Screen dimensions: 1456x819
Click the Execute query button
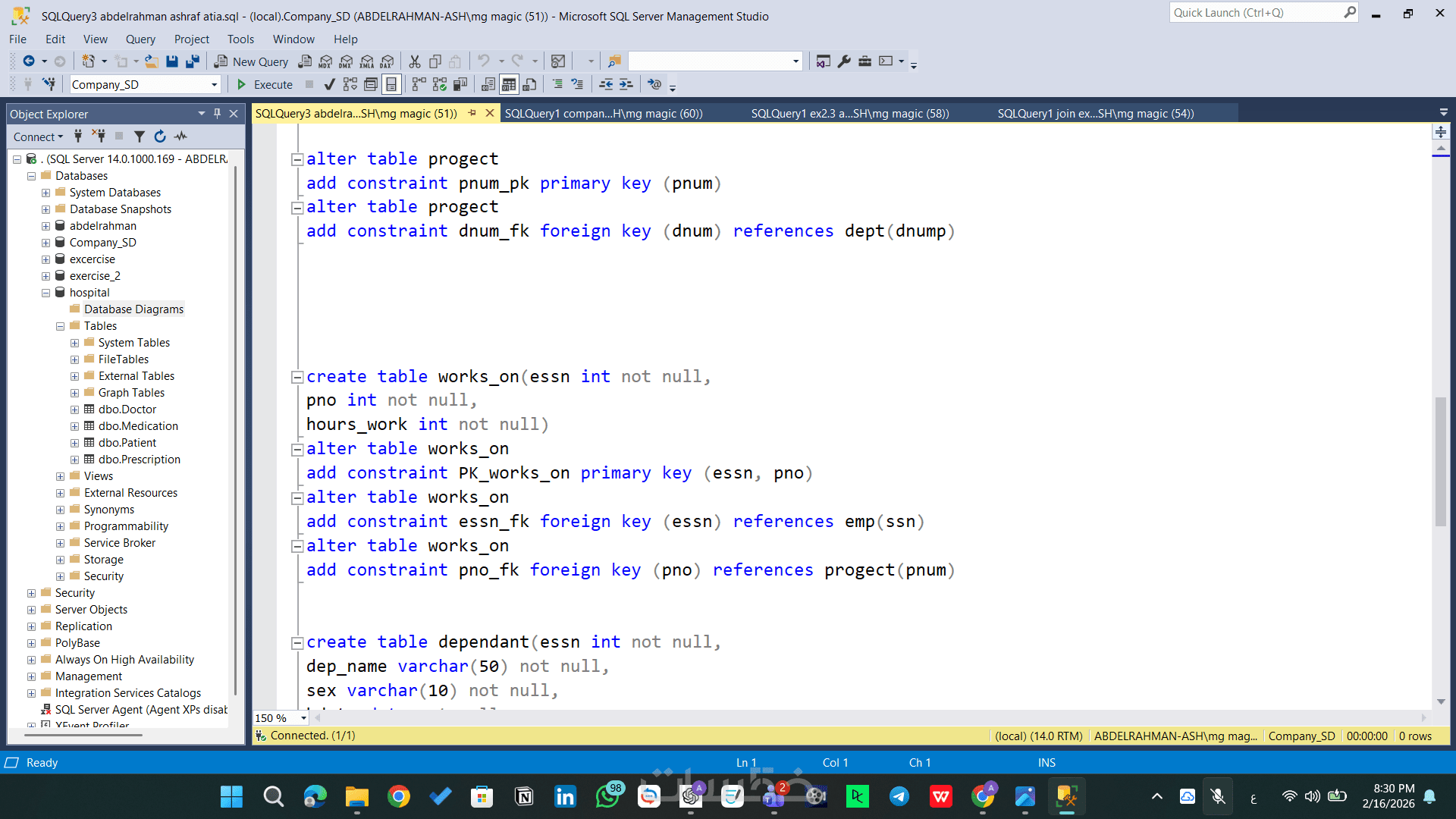pos(265,84)
